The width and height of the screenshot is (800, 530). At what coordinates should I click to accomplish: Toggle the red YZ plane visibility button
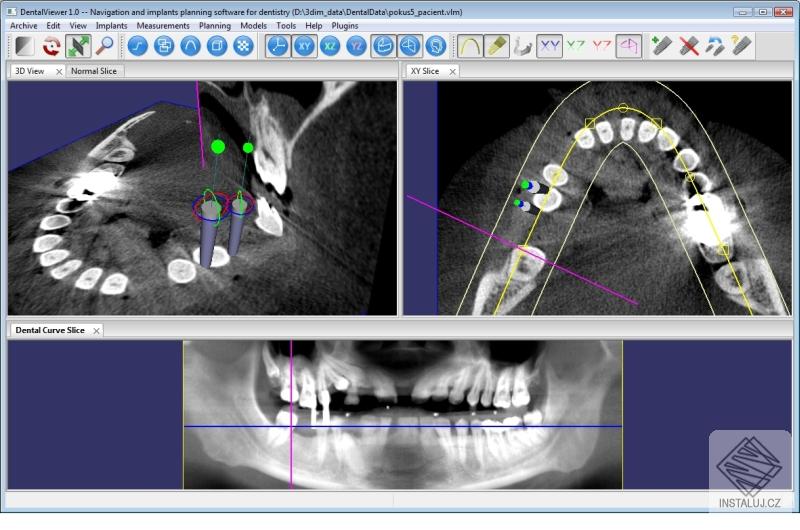point(603,46)
